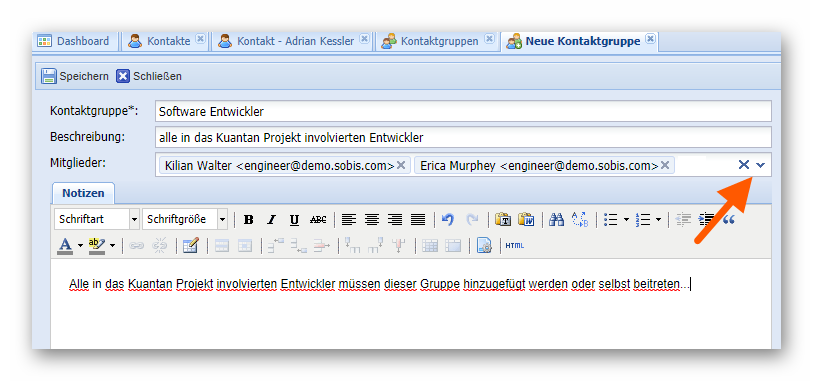The height and width of the screenshot is (381, 813).
Task: Center align the text
Action: point(372,220)
